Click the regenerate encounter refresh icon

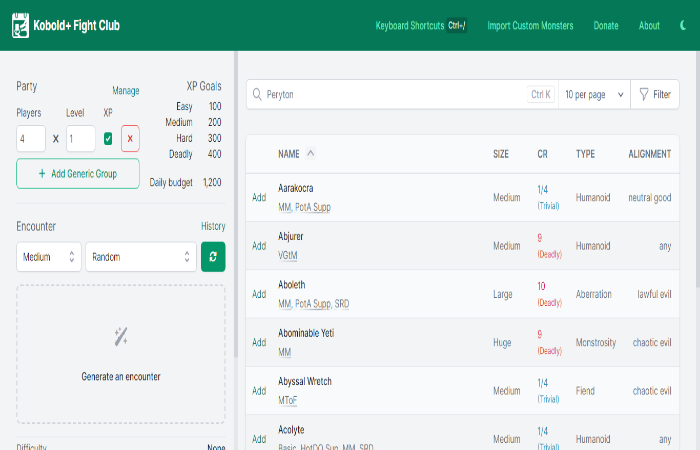coord(213,257)
